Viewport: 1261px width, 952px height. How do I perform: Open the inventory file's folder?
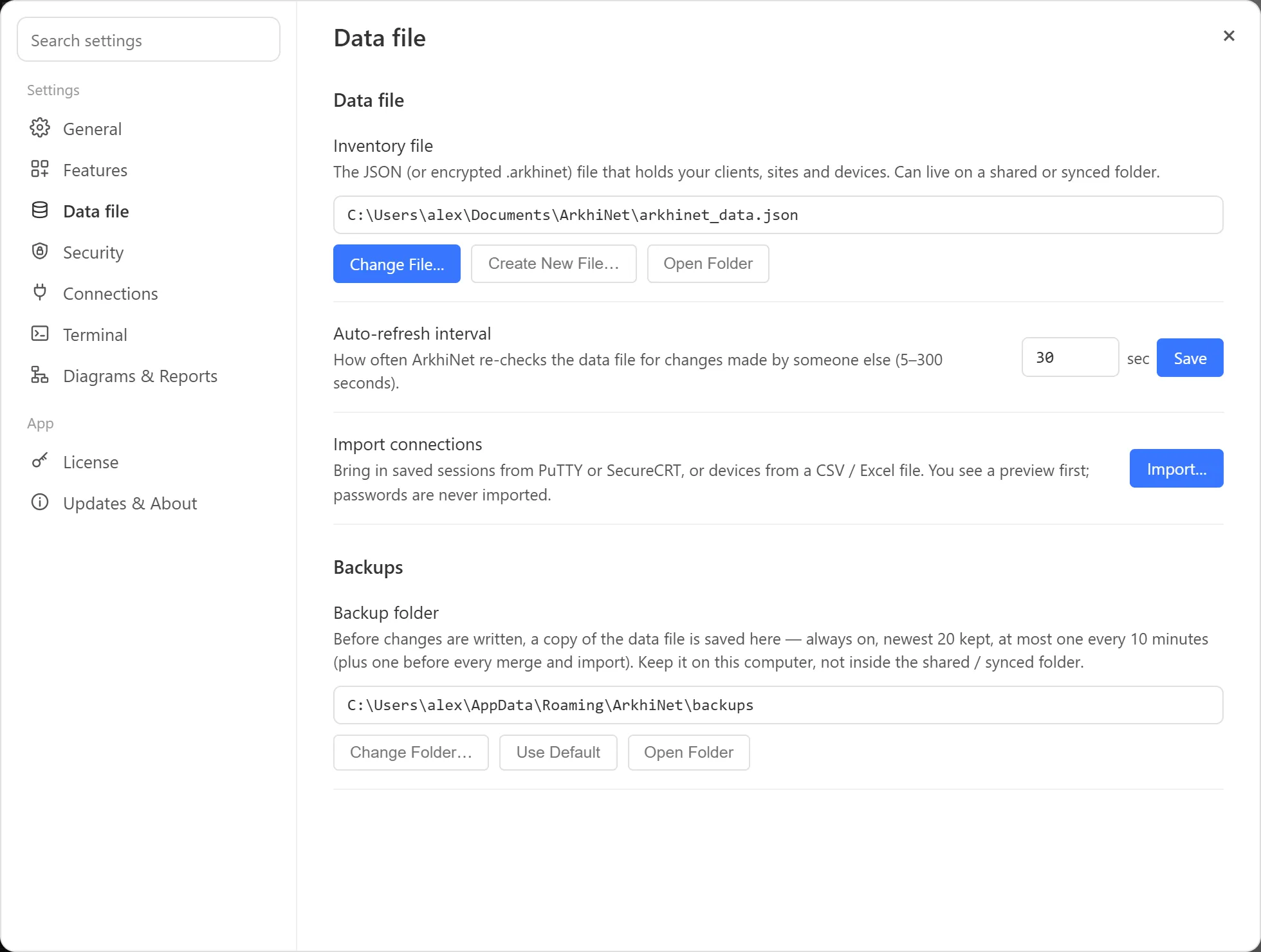coord(708,264)
